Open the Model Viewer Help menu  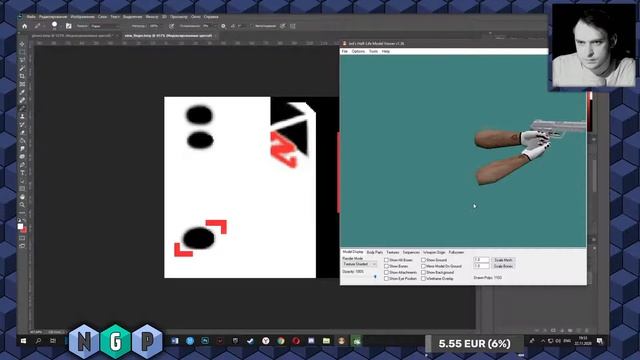[x=386, y=51]
